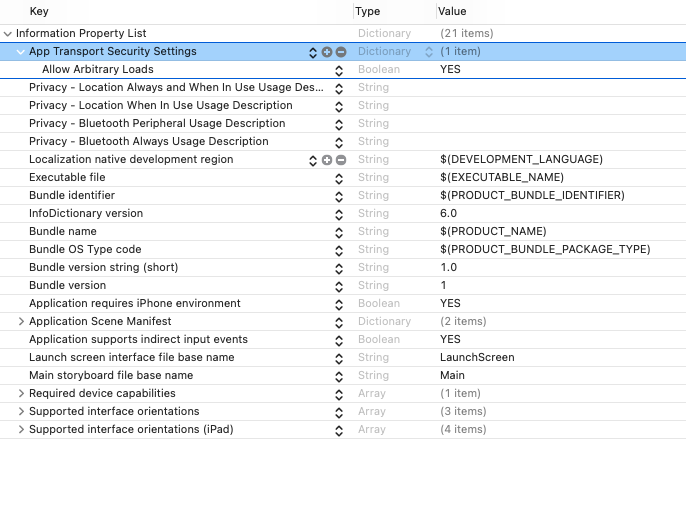The image size is (686, 521).
Task: Select the (21 items) root value
Action: pos(467,34)
